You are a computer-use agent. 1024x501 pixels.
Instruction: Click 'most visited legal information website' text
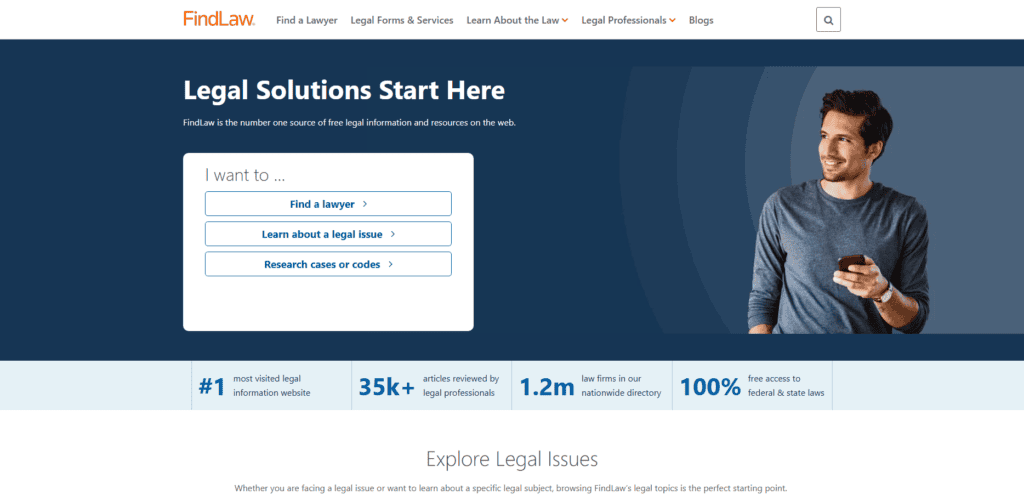(272, 386)
